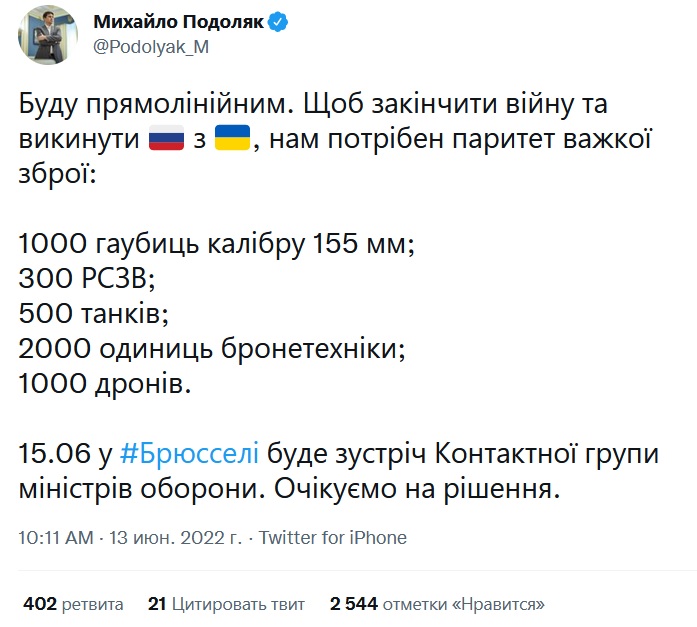Image resolution: width=697 pixels, height=627 pixels.
Task: Open the 21 Цитировать твит list
Action: point(228,604)
